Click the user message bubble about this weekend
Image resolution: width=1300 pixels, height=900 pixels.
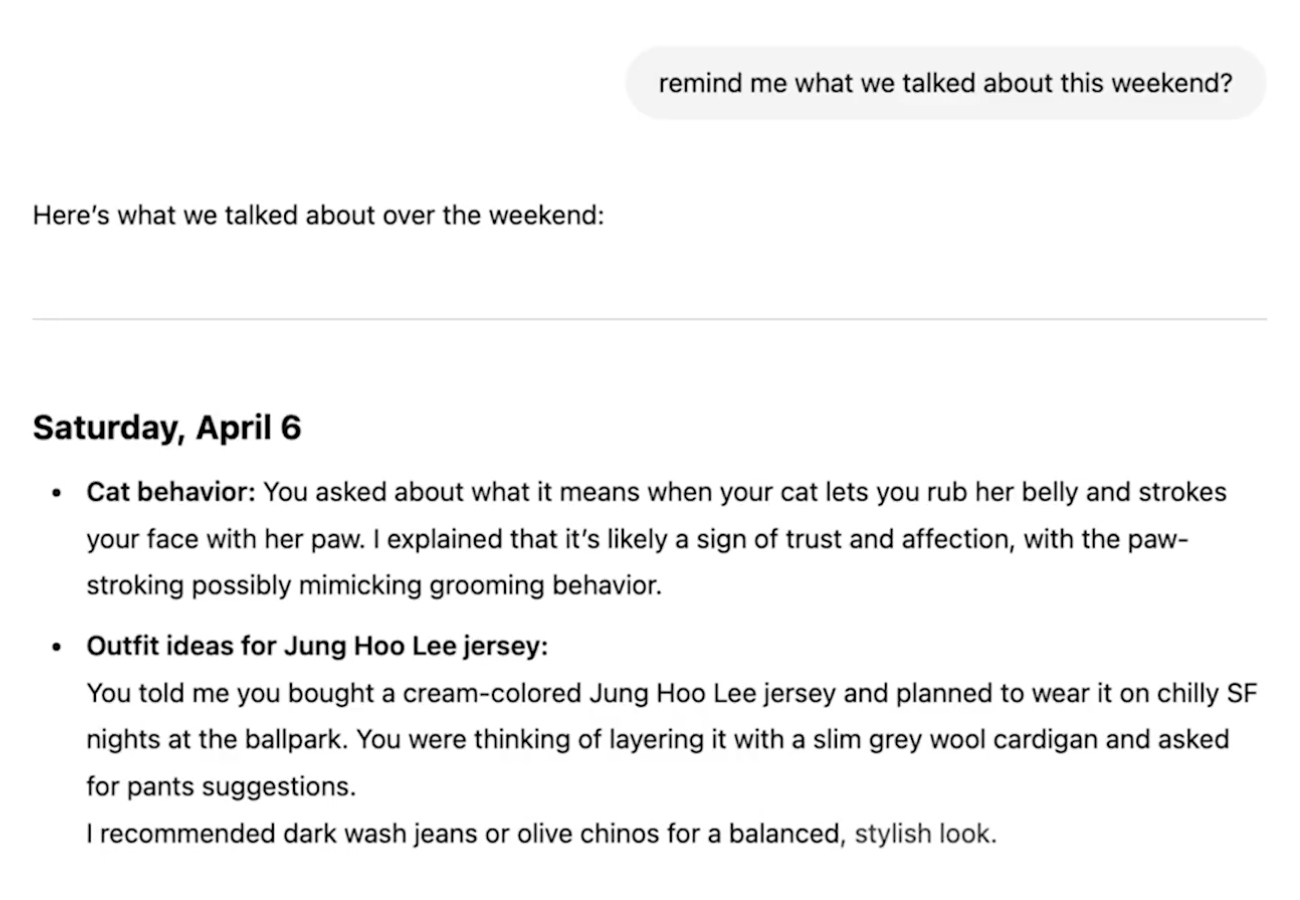click(x=945, y=83)
